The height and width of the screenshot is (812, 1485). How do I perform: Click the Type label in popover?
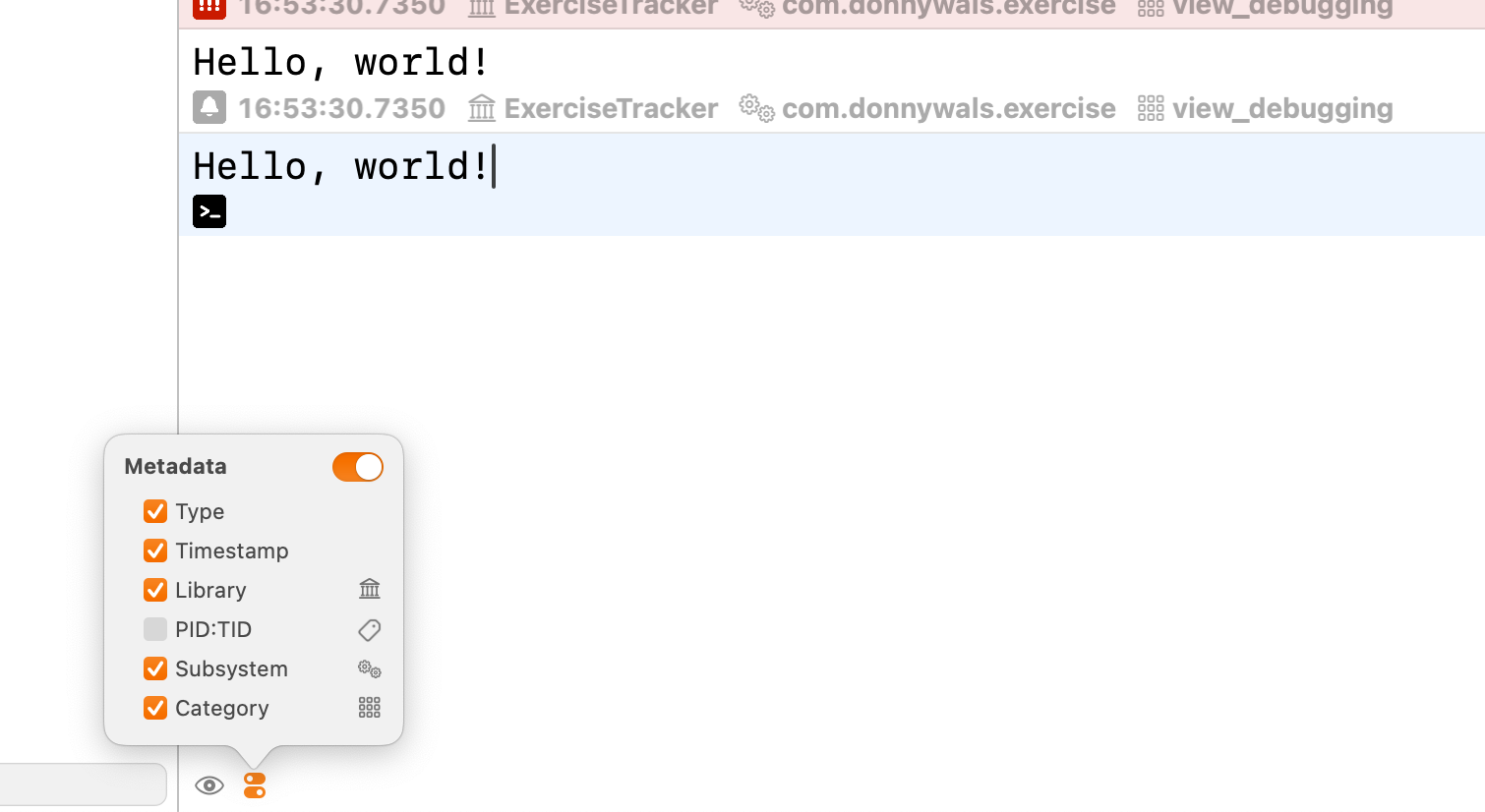200,511
